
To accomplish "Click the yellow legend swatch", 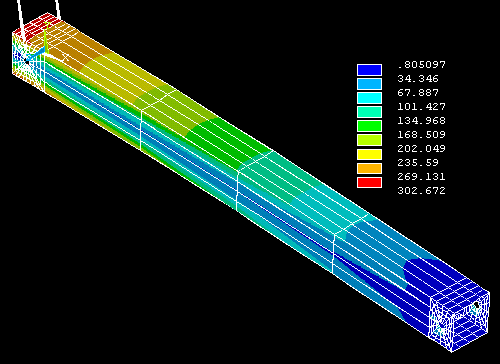I will pos(369,154).
